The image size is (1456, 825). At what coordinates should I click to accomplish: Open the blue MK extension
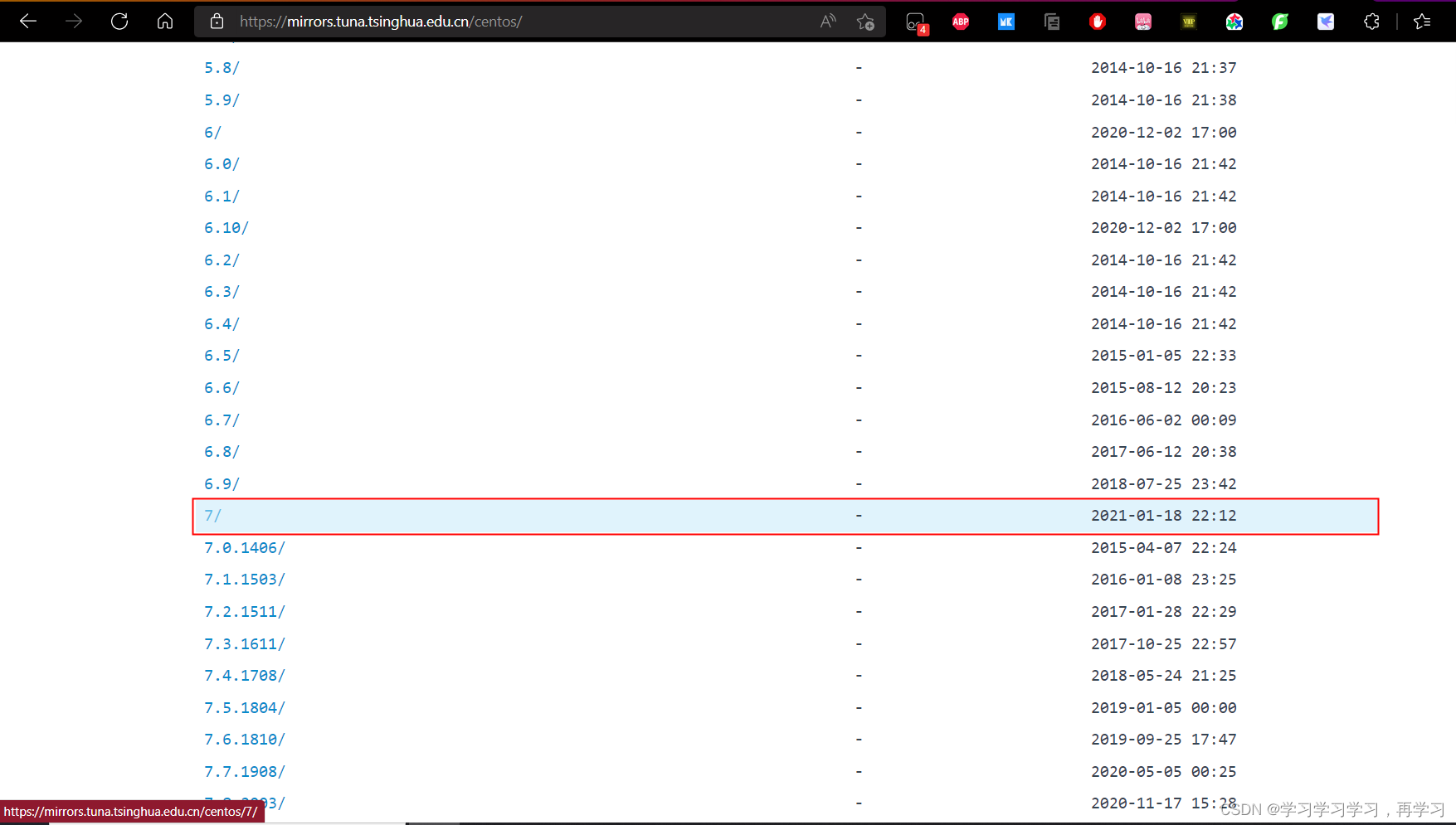coord(1006,22)
